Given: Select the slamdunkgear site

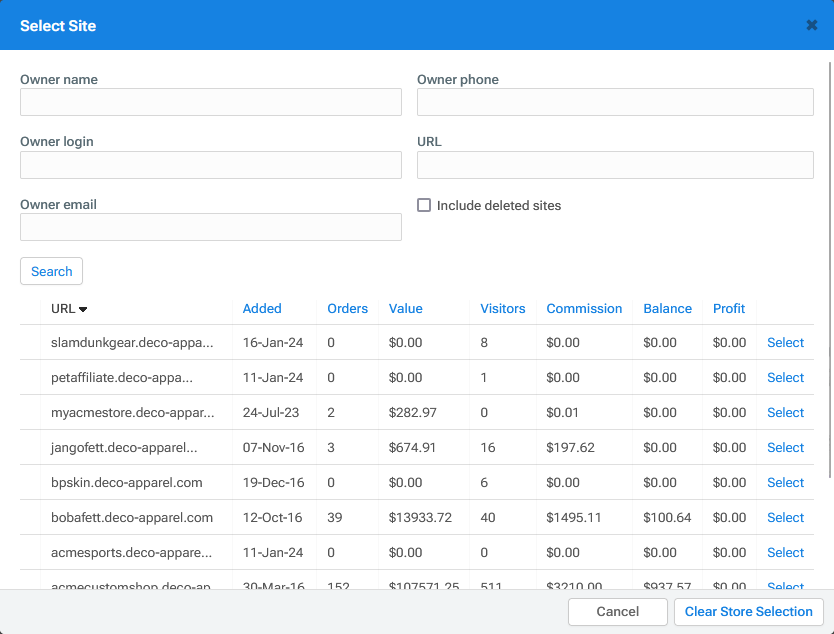Looking at the screenshot, I should click(785, 342).
